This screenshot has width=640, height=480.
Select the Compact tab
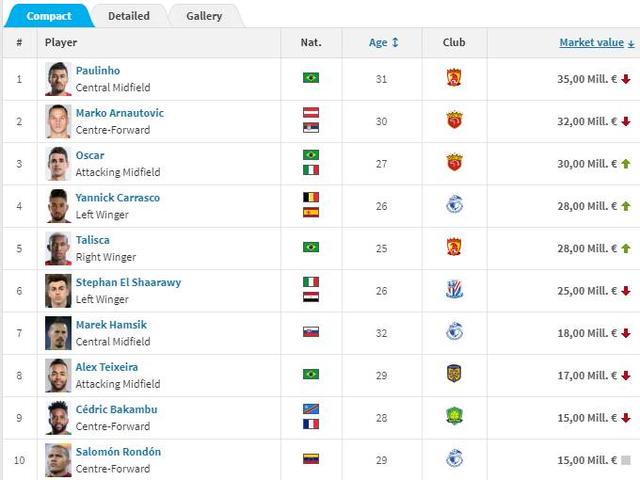49,16
